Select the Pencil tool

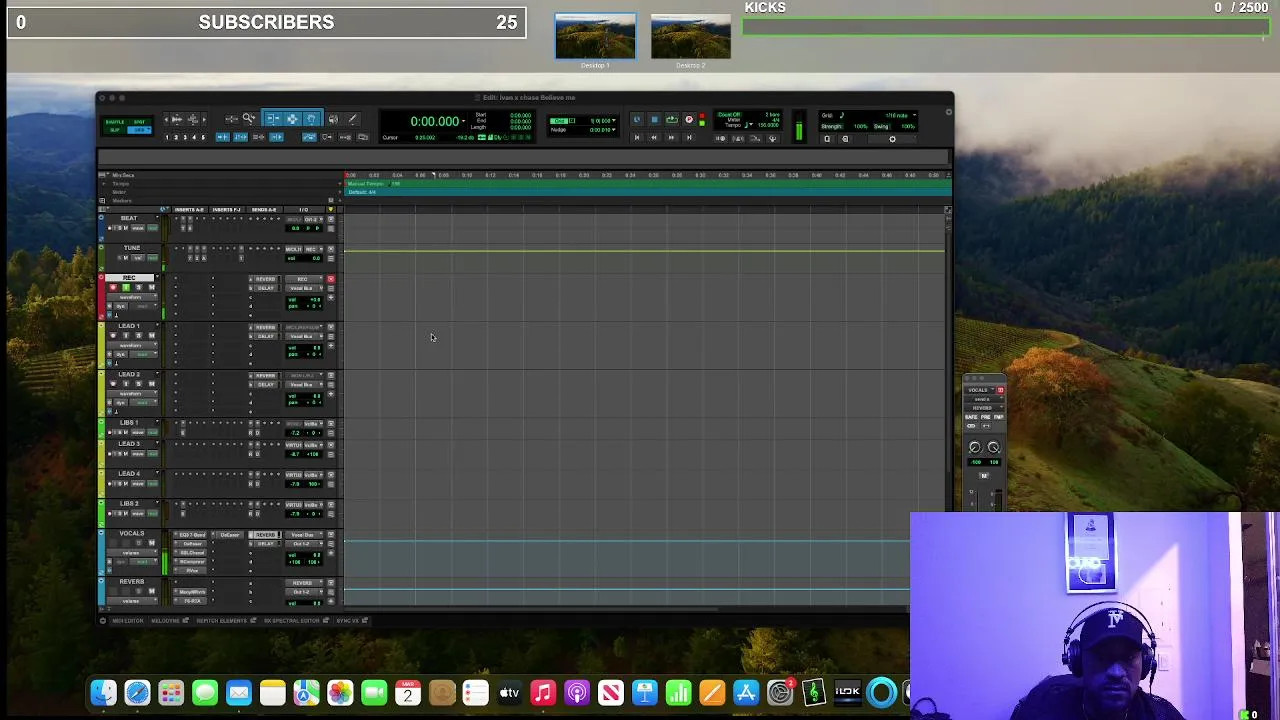coord(353,118)
